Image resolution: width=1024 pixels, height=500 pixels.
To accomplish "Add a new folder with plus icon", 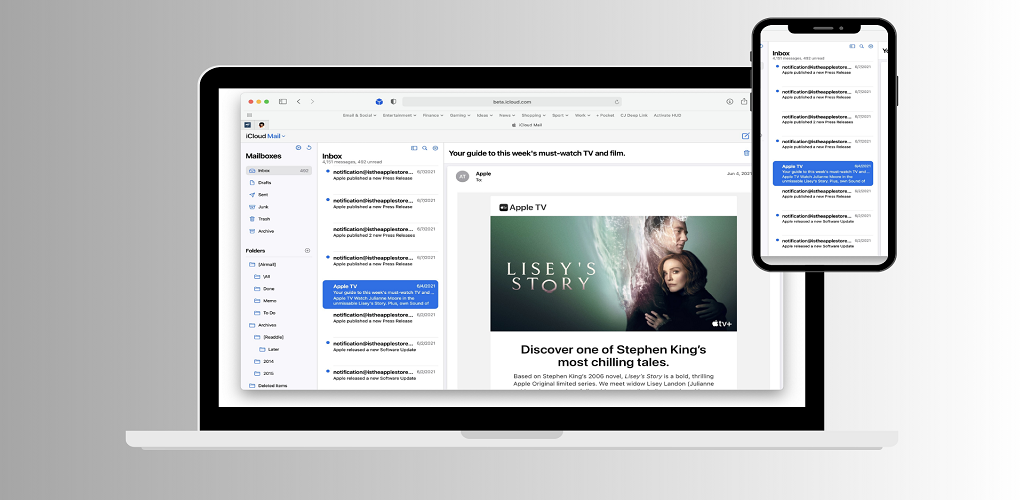I will [308, 251].
